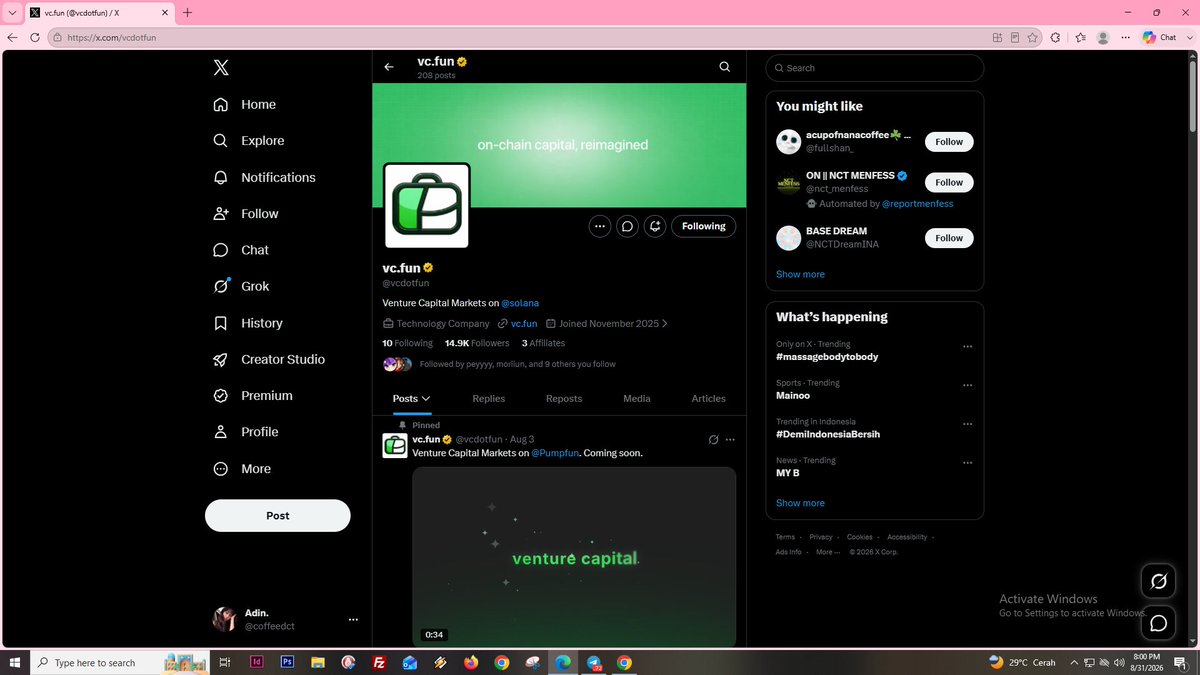Open browser tab list chevron
The image size is (1200, 675).
pyautogui.click(x=11, y=12)
